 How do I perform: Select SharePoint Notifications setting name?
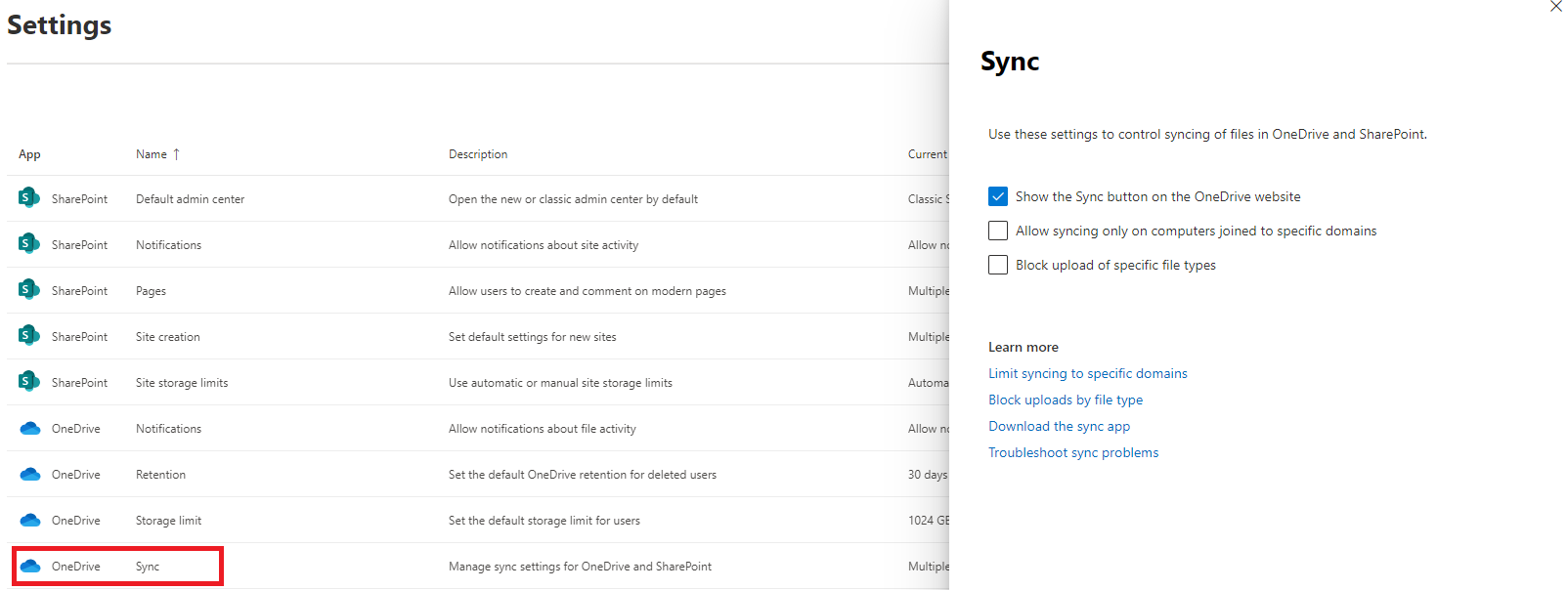(x=168, y=245)
